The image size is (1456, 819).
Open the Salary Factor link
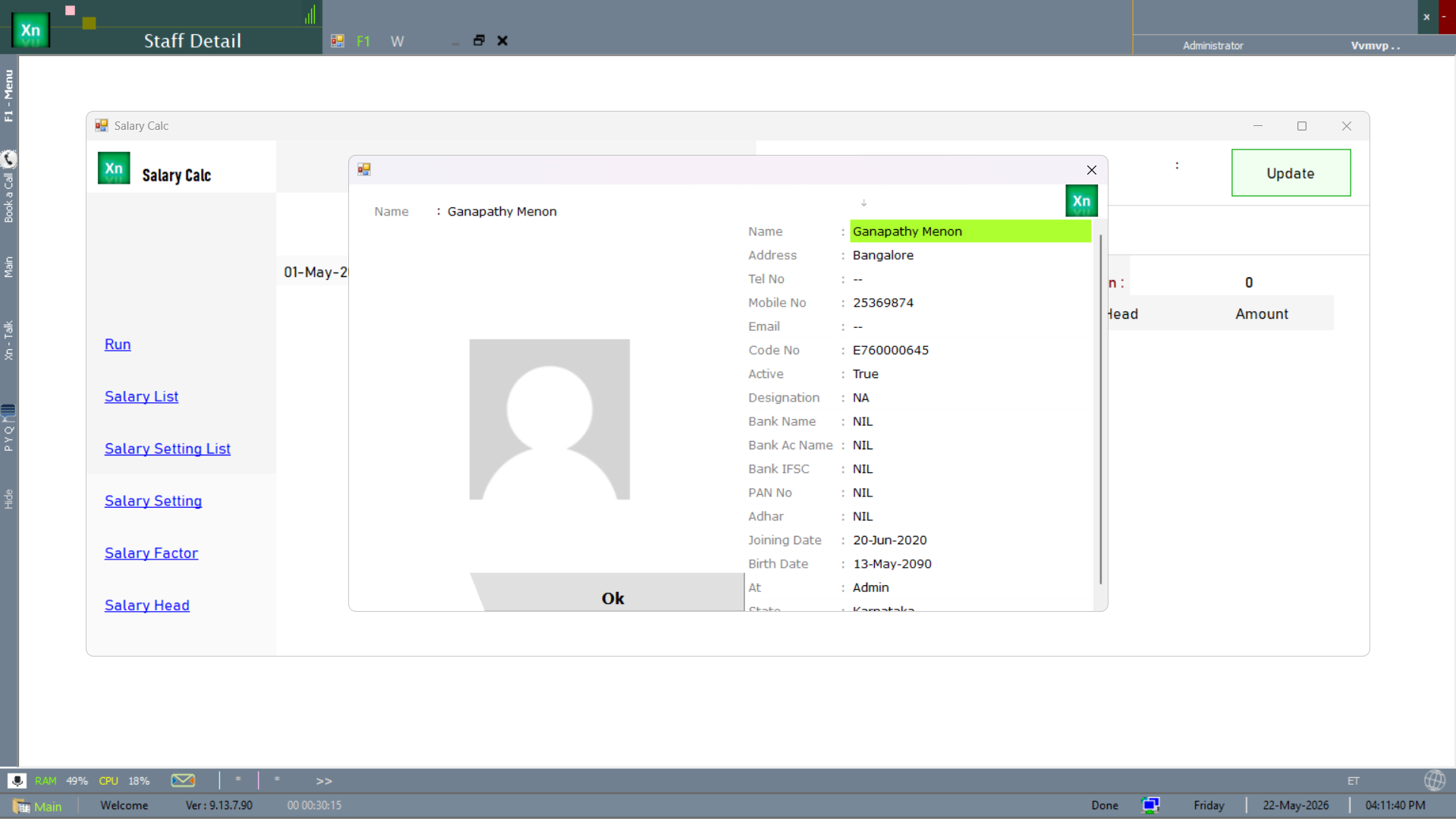coord(151,553)
